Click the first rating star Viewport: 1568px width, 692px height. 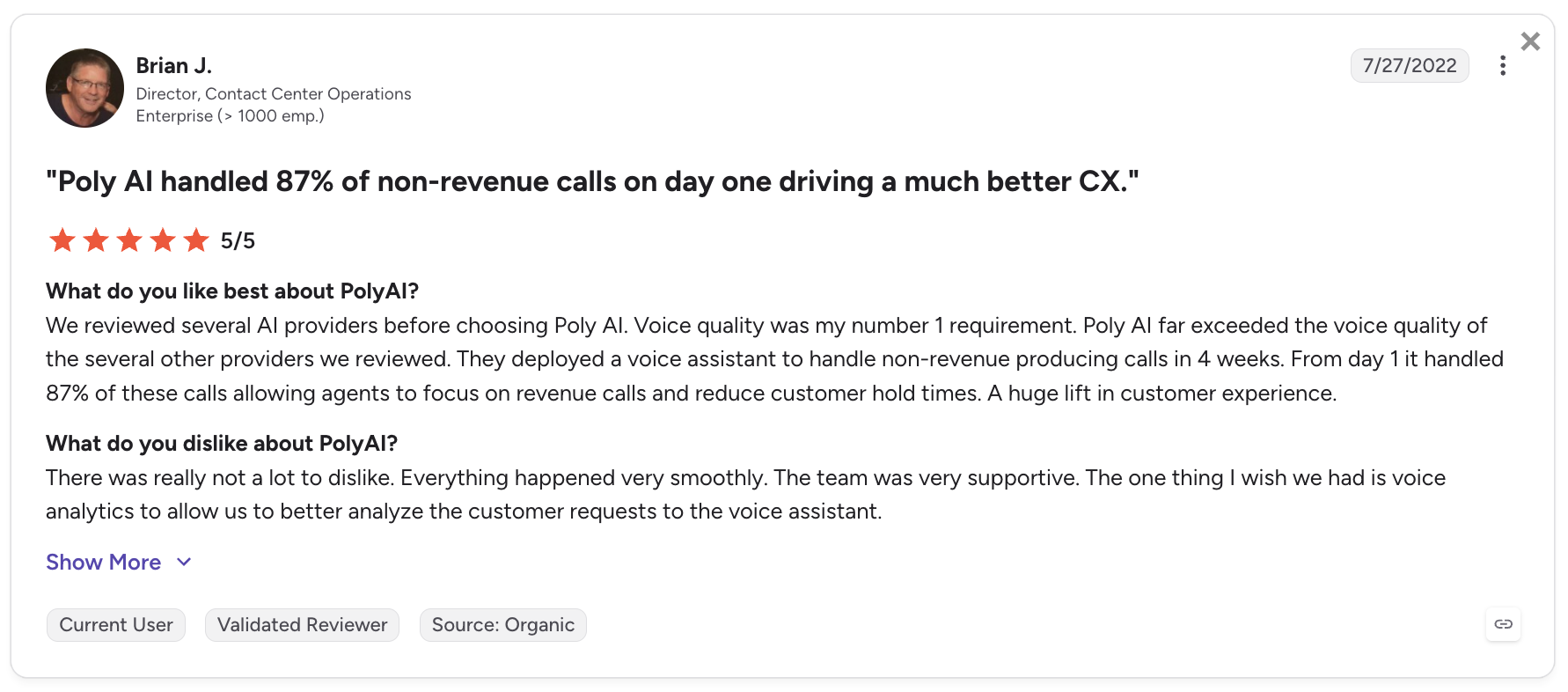point(62,239)
